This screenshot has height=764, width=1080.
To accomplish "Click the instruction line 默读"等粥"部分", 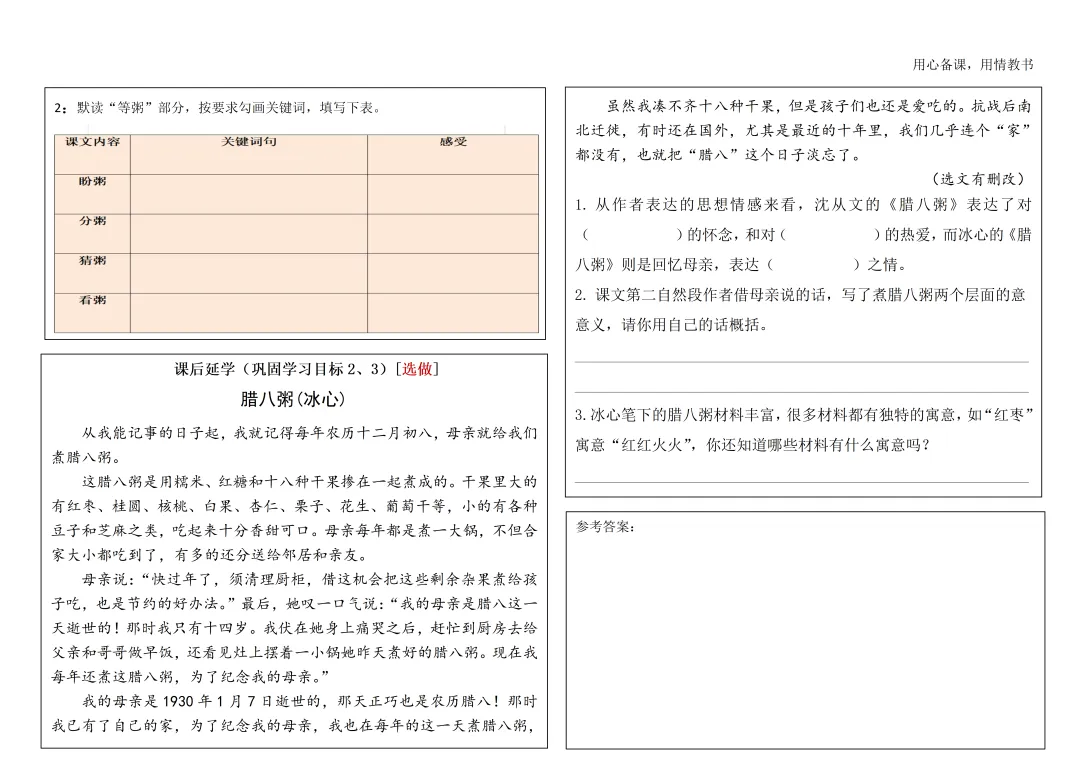I will (218, 108).
